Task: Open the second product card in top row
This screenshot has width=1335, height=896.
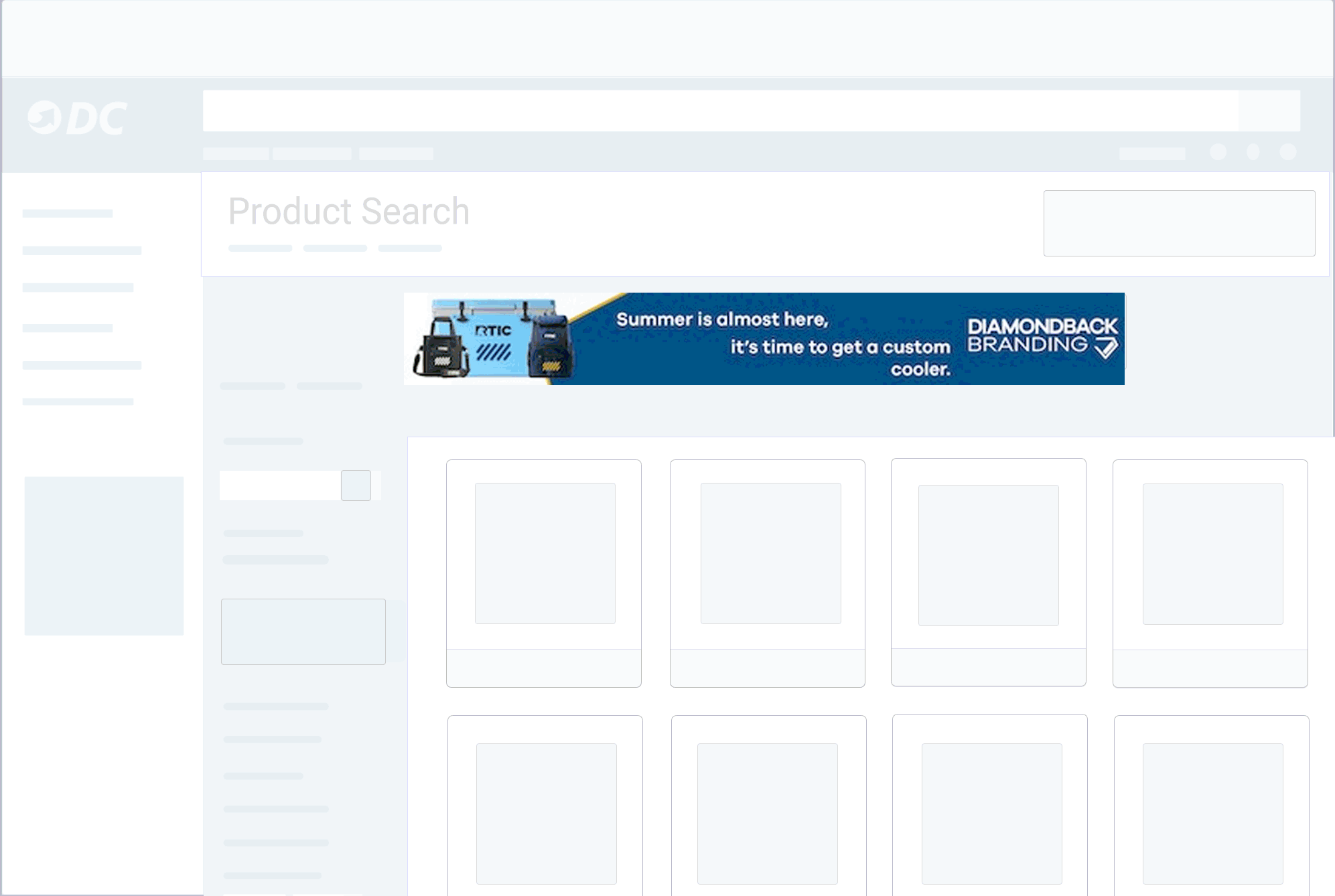Action: pos(768,573)
